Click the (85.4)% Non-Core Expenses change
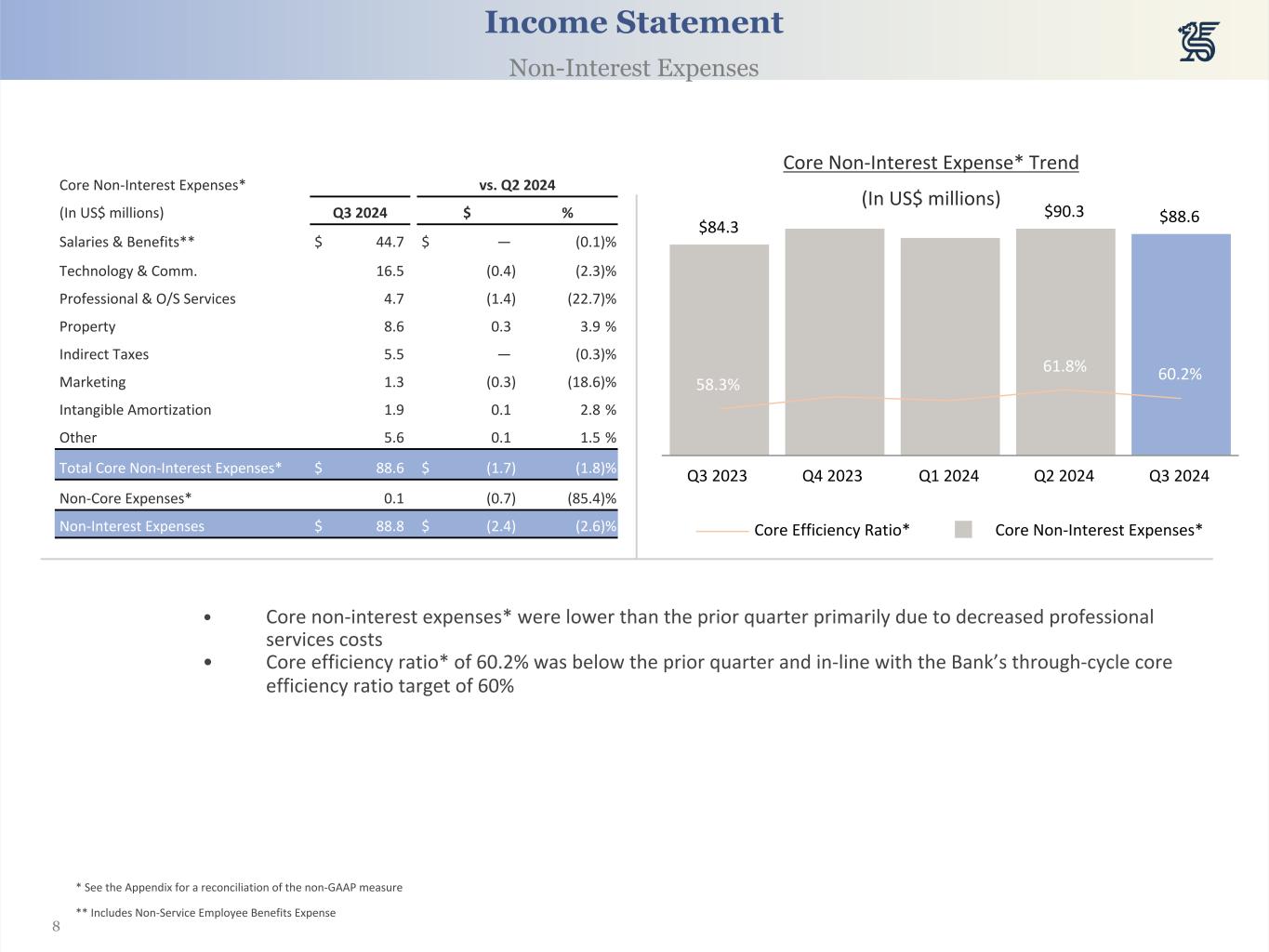The image size is (1269, 952). [x=591, y=498]
